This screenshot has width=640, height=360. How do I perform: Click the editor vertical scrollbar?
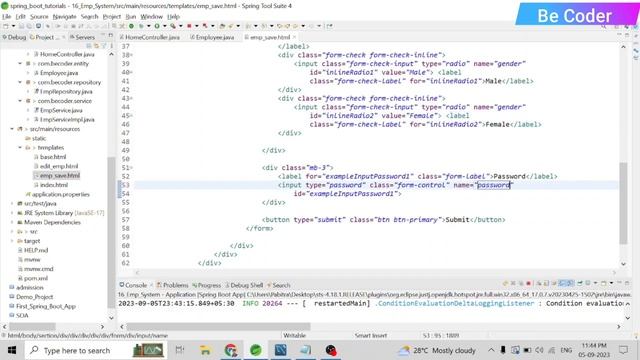pyautogui.click(x=623, y=203)
